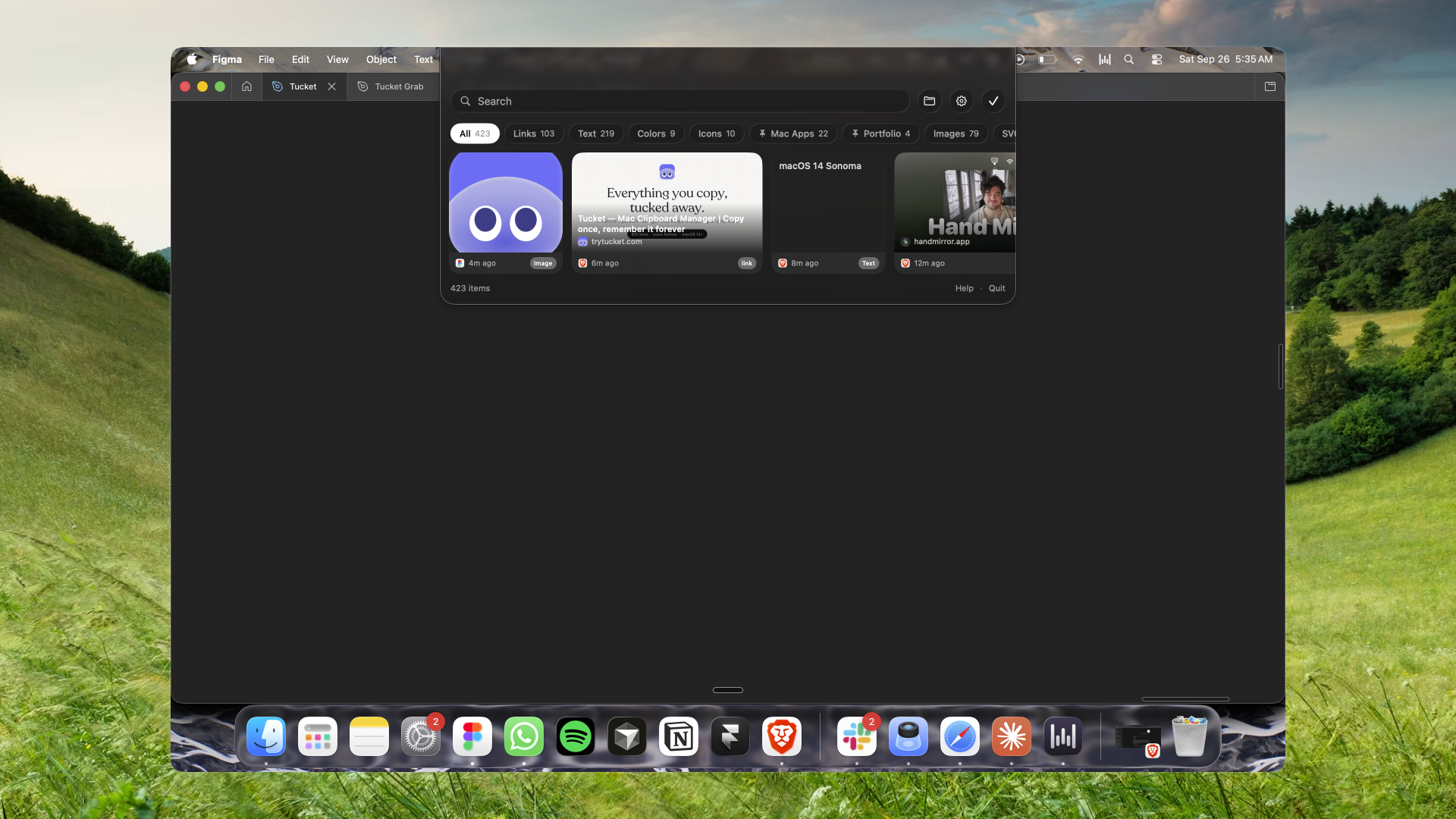This screenshot has height=819, width=1456.
Task: Open WhatsApp in the dock
Action: point(524,736)
